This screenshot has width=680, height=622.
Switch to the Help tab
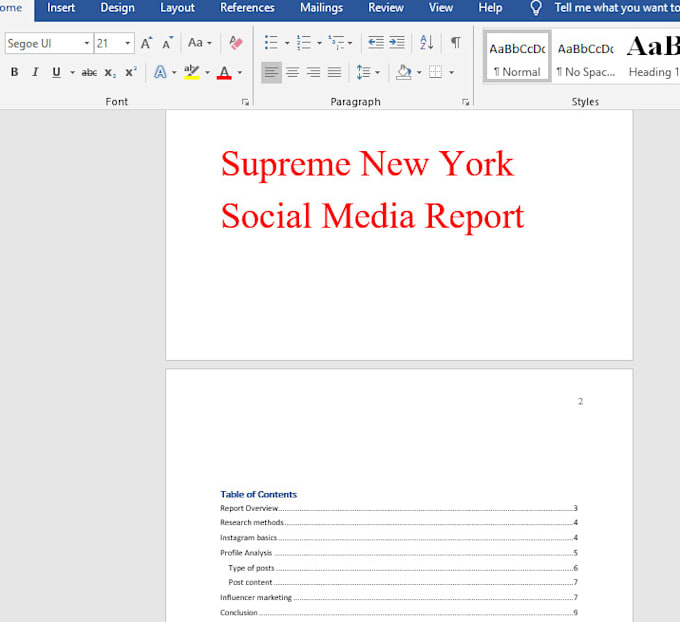coord(490,8)
